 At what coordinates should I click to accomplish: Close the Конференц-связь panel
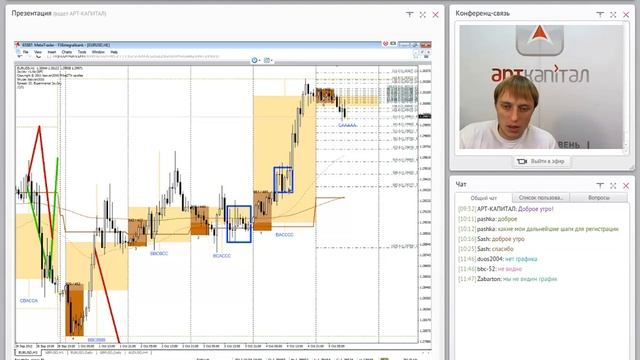[x=626, y=15]
